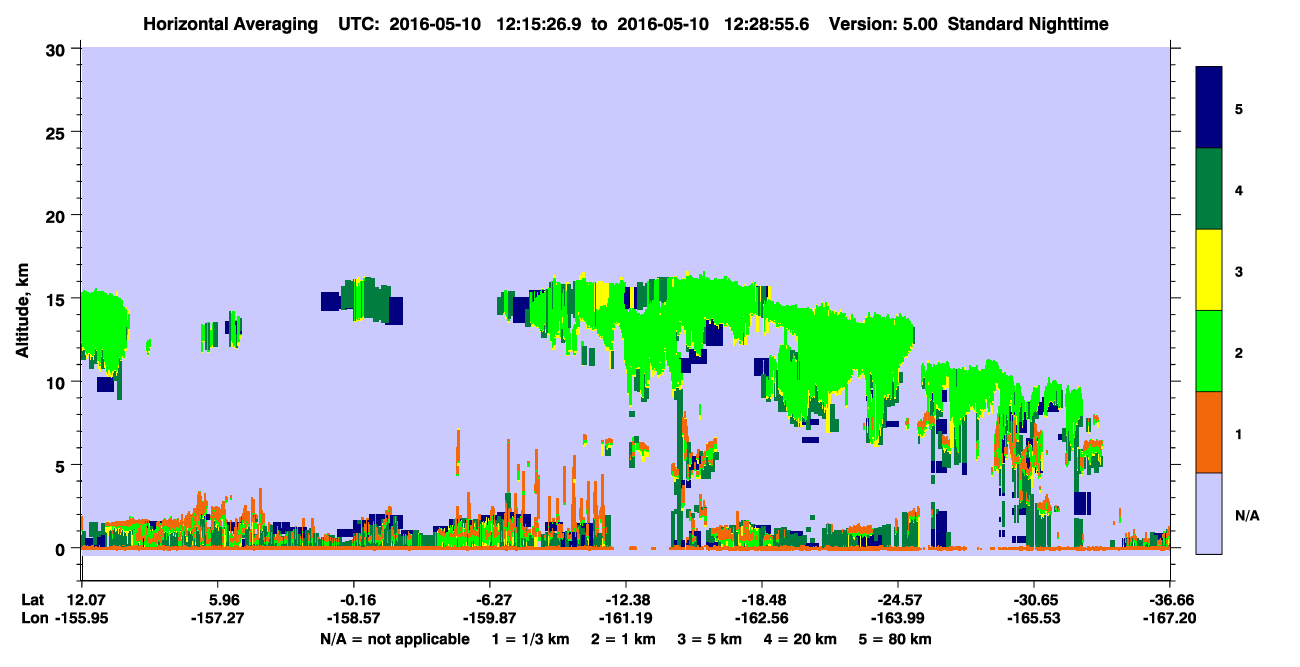
Task: Click longitude value -161.19
Action: [625, 619]
